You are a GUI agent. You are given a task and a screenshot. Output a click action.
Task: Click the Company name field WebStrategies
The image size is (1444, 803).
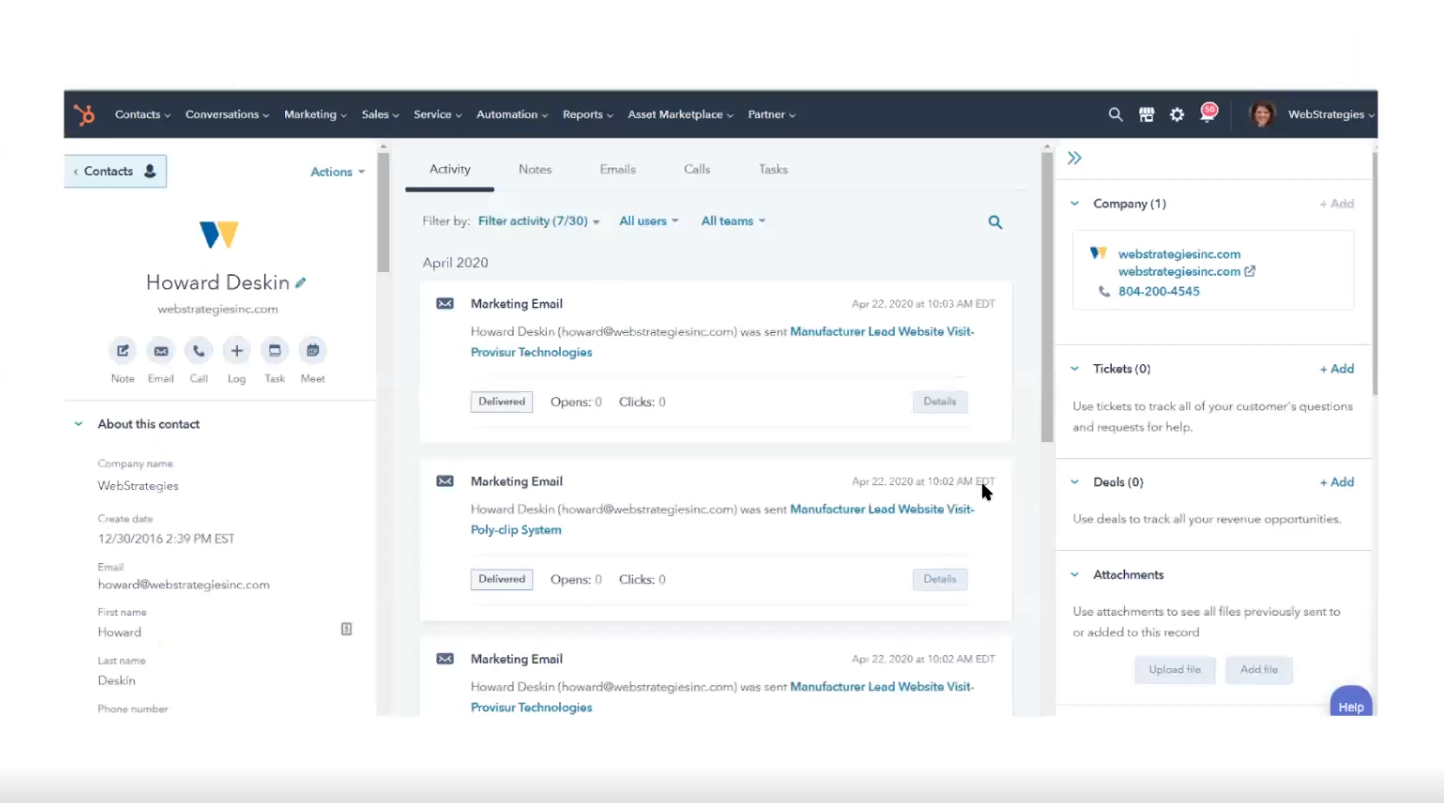click(x=138, y=486)
